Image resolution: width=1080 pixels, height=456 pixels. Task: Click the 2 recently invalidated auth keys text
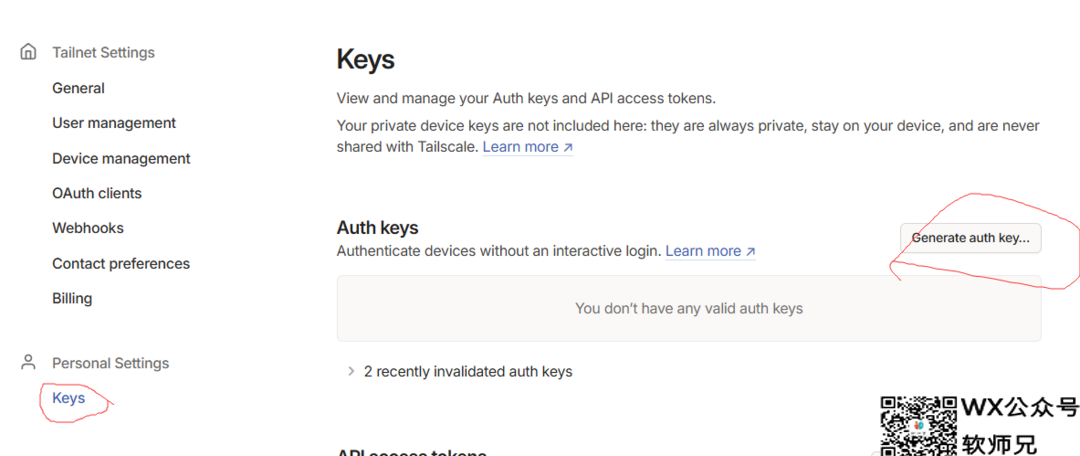[468, 372]
